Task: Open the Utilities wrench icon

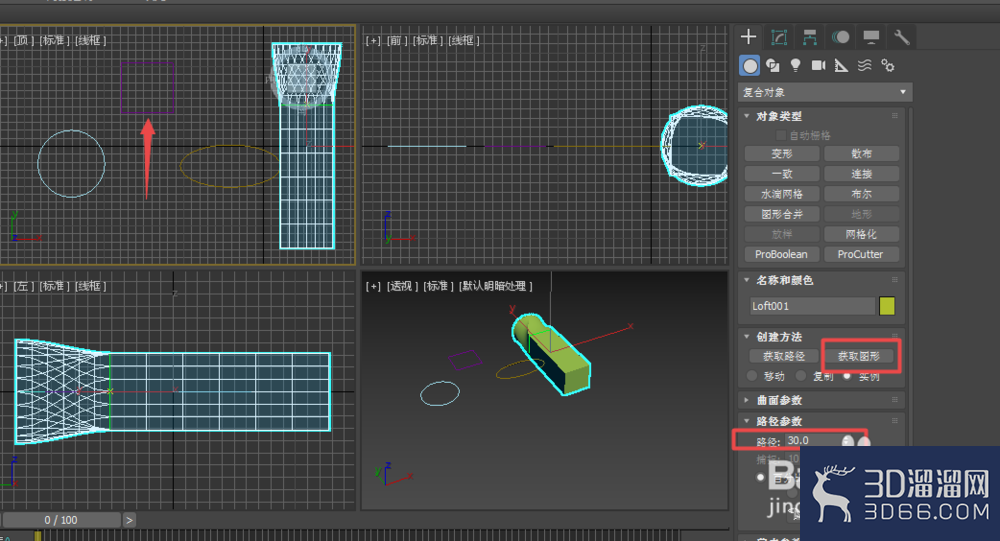Action: 902,37
